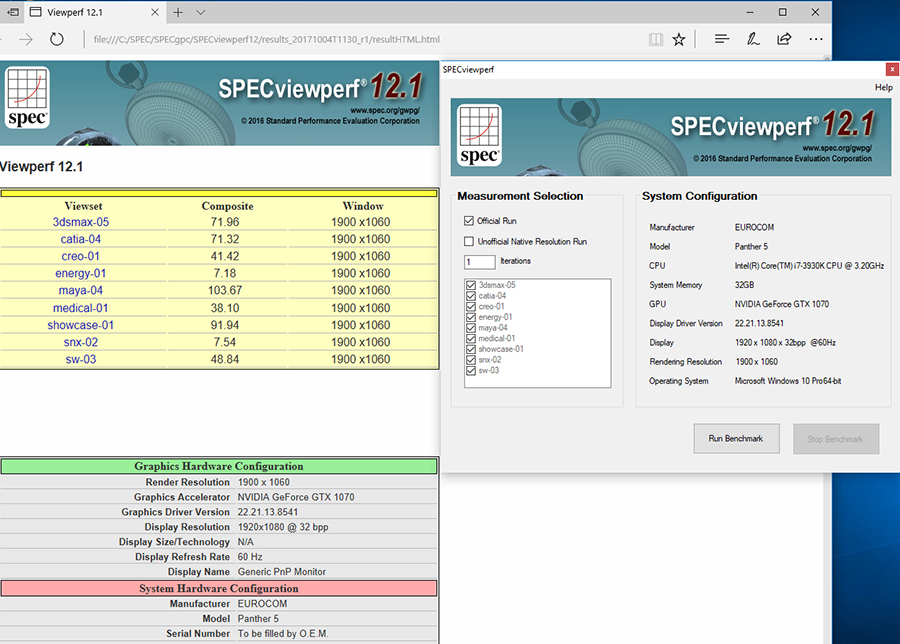
Task: Open the browser More options ellipsis
Action: (x=816, y=39)
